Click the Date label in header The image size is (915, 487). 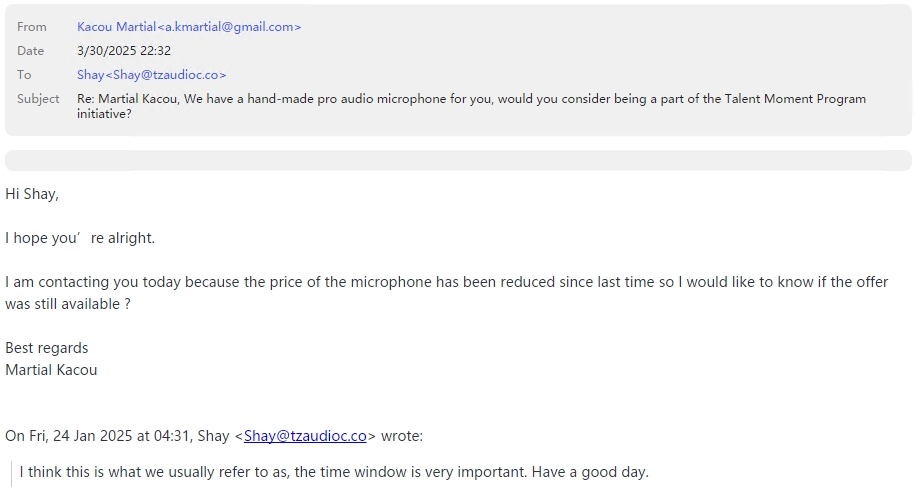click(30, 51)
